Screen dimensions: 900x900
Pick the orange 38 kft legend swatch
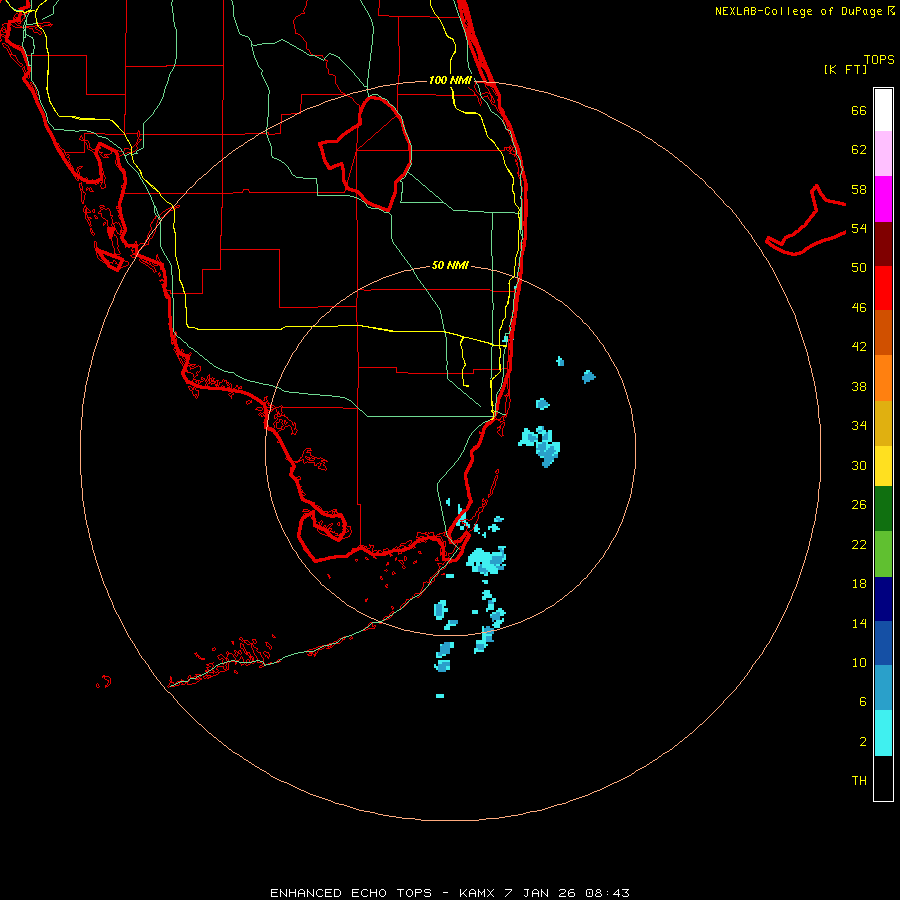coord(883,378)
